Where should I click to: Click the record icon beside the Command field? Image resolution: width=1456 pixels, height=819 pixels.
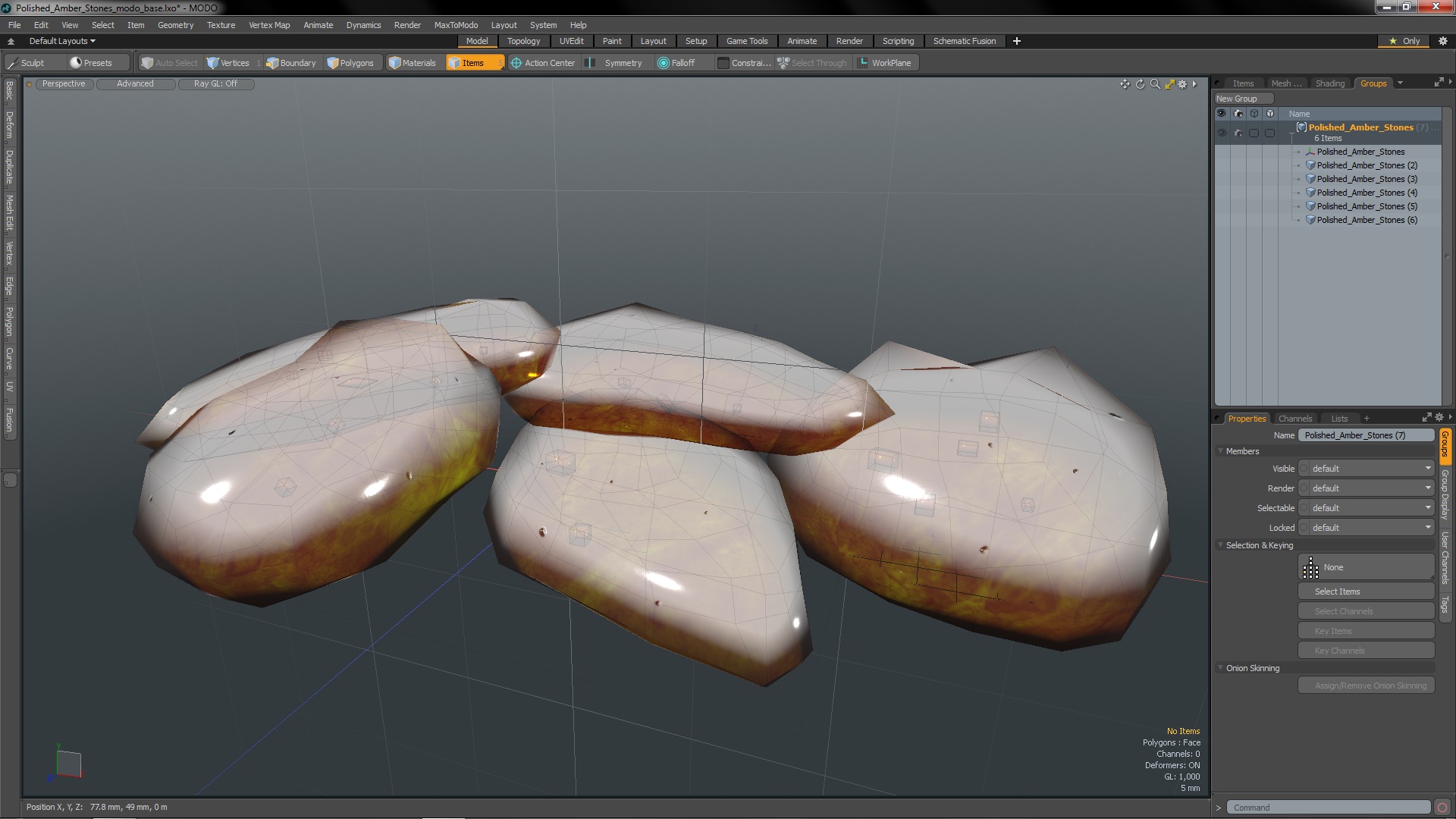click(x=1442, y=808)
